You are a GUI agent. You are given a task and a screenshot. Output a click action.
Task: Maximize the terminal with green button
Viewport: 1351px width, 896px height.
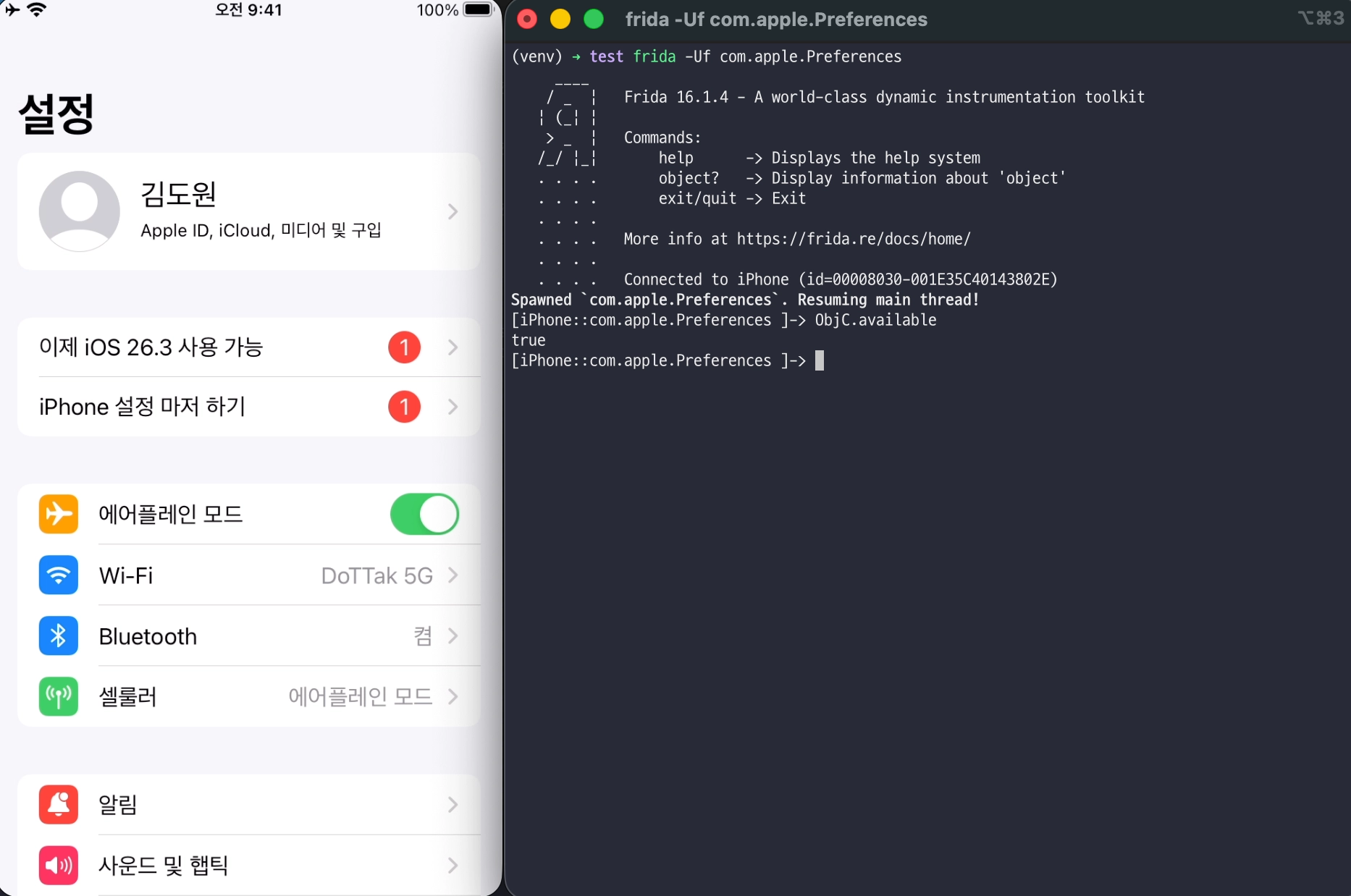click(594, 20)
